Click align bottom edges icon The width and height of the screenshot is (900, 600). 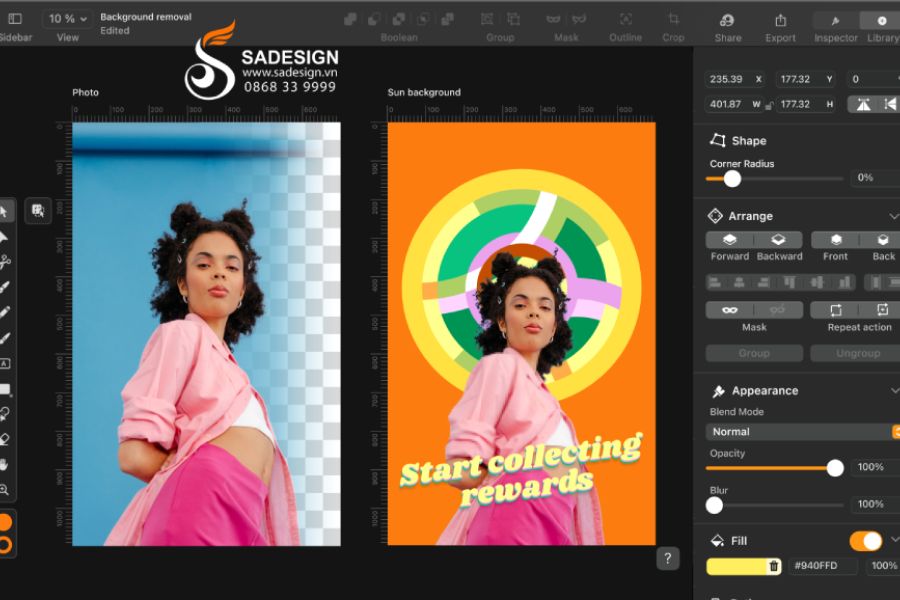coord(844,282)
